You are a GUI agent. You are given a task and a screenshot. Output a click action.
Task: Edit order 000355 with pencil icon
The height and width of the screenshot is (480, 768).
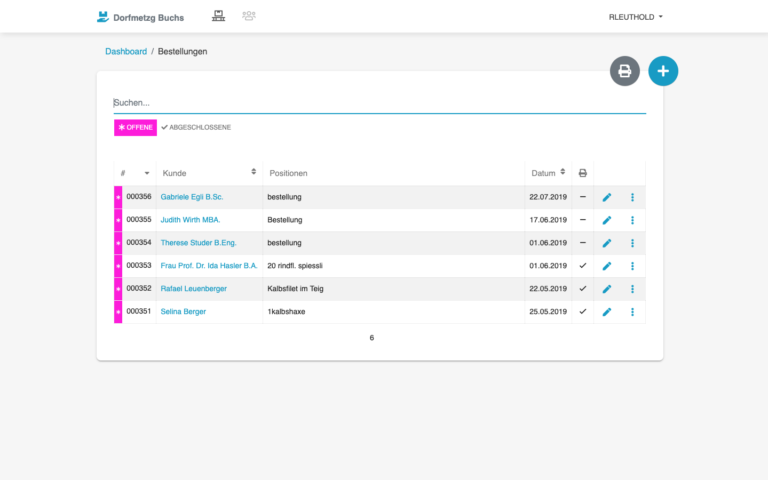pos(606,220)
